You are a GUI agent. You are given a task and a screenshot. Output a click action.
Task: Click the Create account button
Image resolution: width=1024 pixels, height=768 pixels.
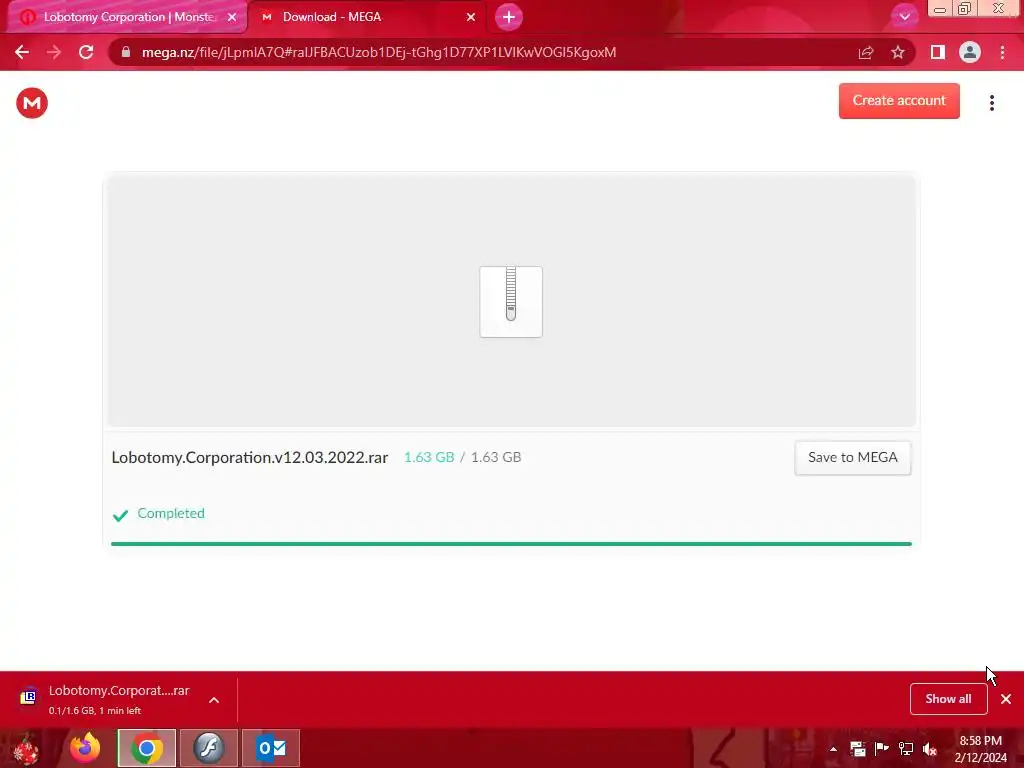coord(899,101)
